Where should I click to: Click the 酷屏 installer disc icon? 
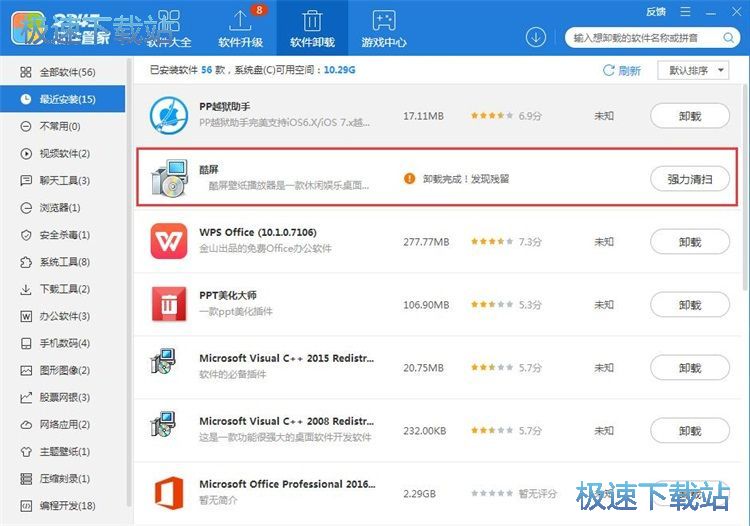(169, 178)
